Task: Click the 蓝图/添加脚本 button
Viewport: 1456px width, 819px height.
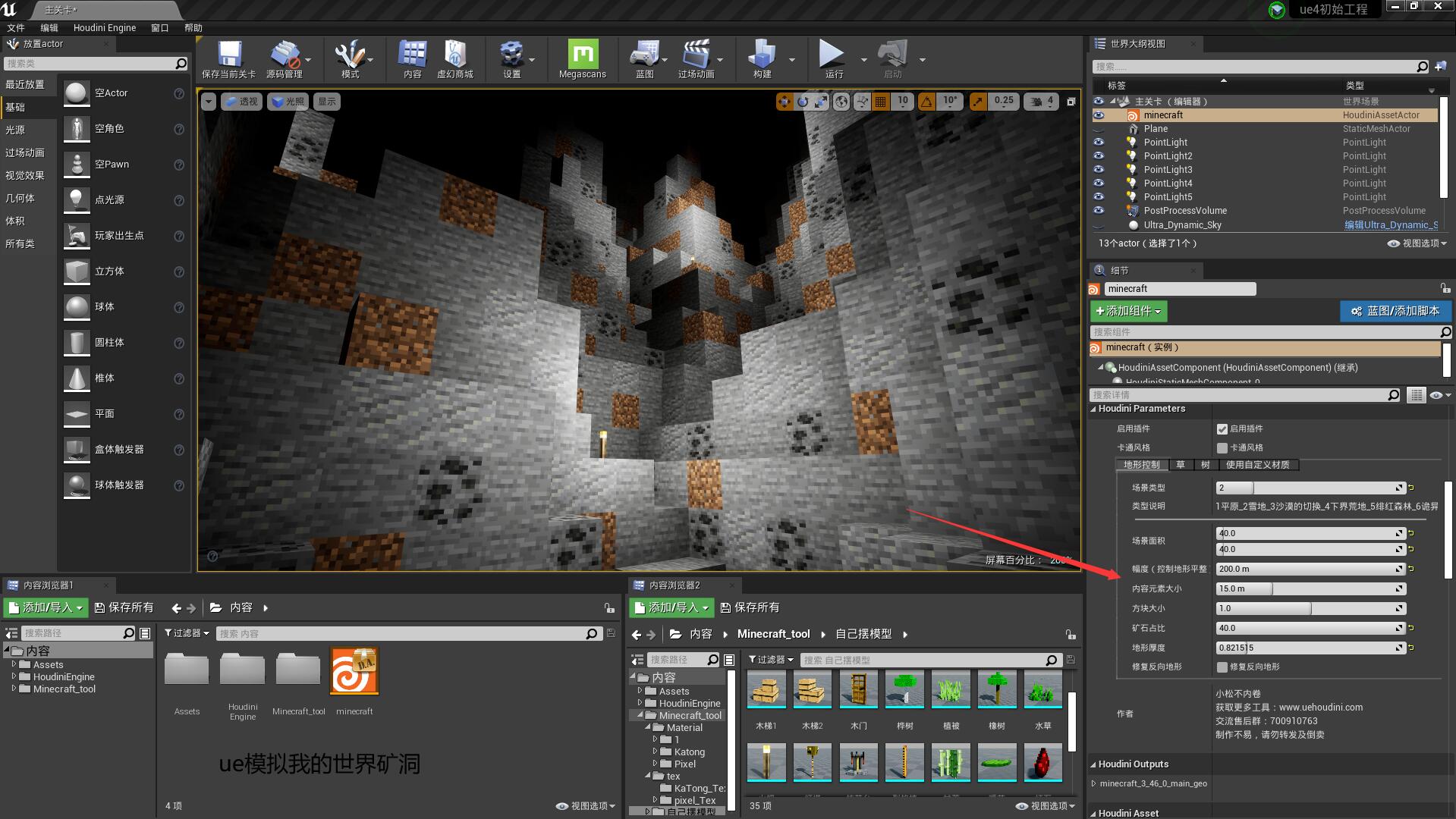Action: click(1395, 311)
